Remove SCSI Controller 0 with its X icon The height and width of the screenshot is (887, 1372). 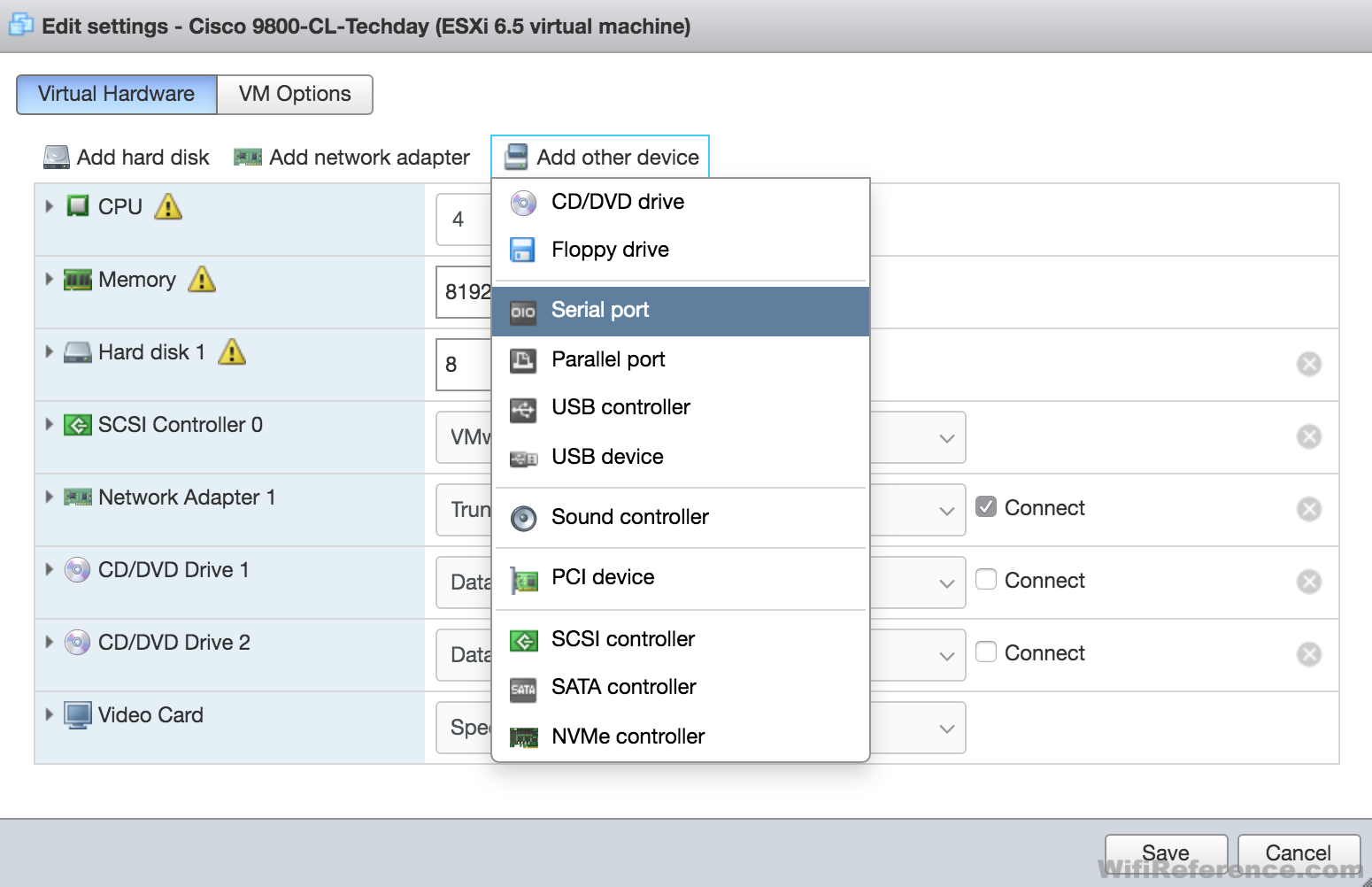[x=1309, y=436]
